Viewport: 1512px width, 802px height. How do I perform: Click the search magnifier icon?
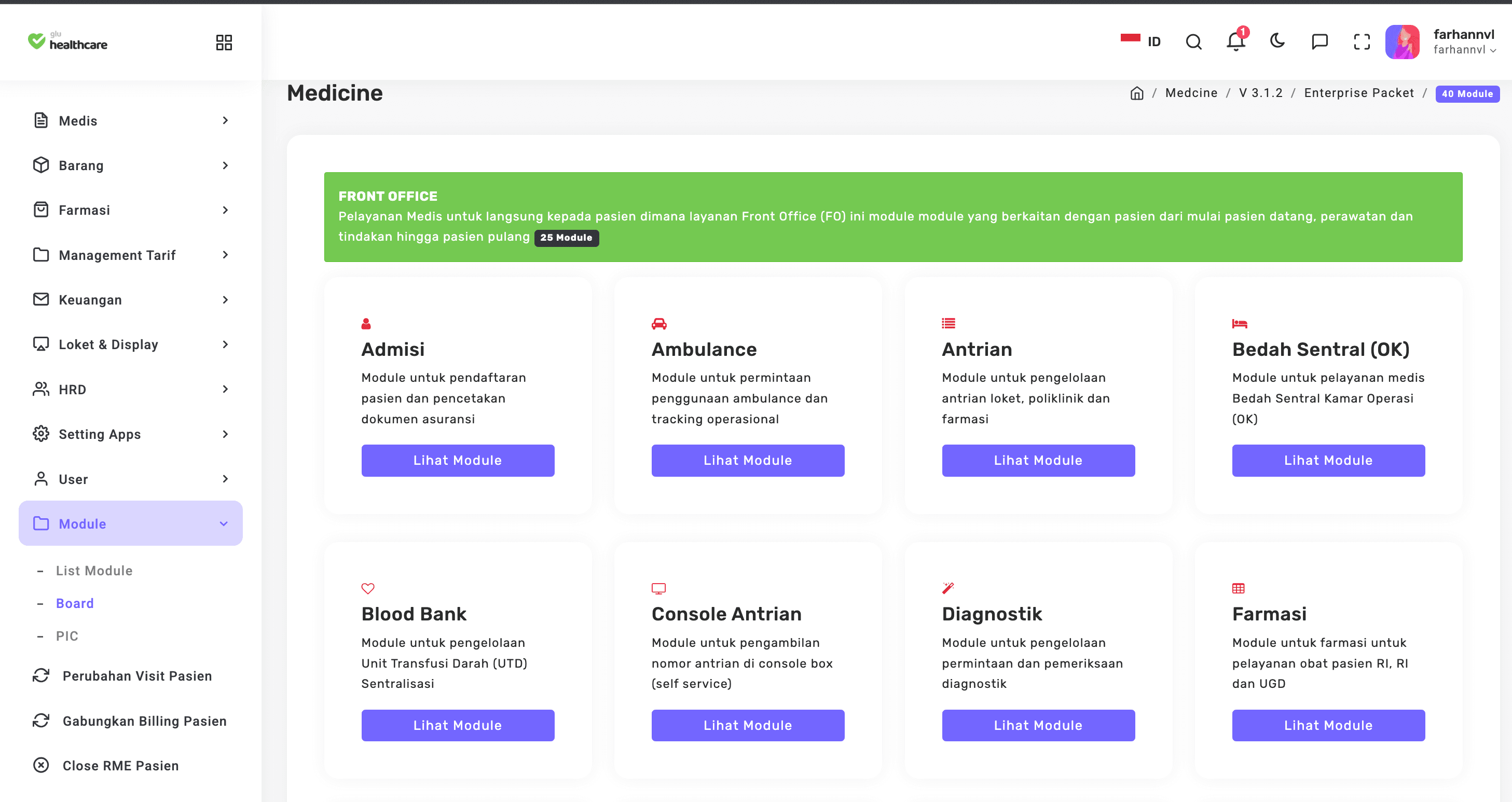click(1193, 42)
